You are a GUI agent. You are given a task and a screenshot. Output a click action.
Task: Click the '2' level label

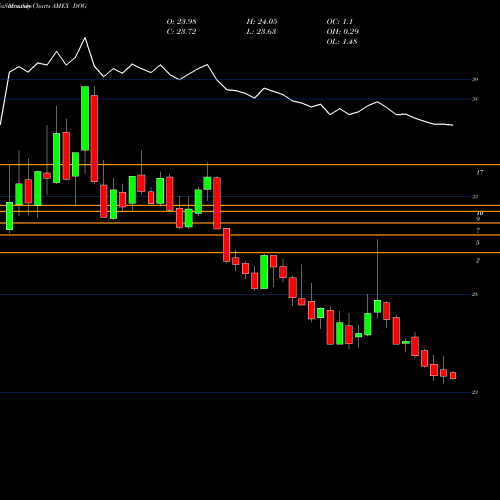(478, 260)
